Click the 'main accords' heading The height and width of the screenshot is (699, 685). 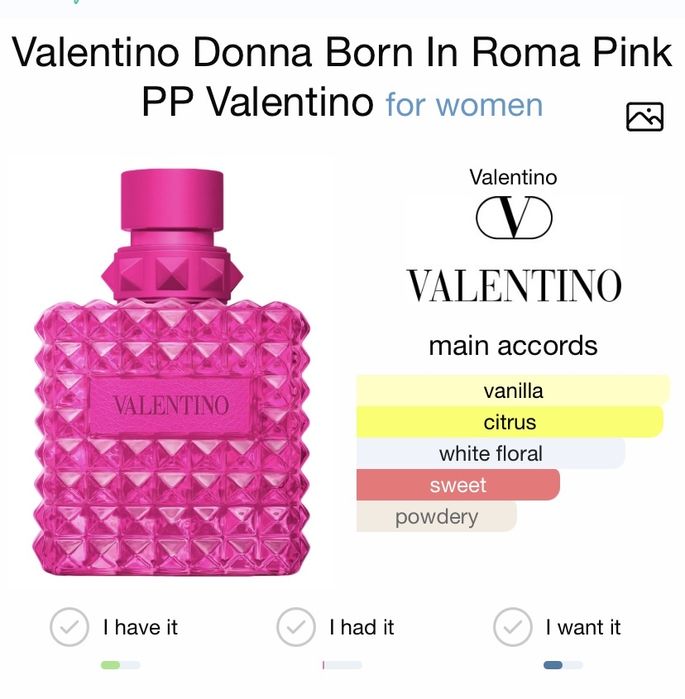pyautogui.click(x=513, y=346)
